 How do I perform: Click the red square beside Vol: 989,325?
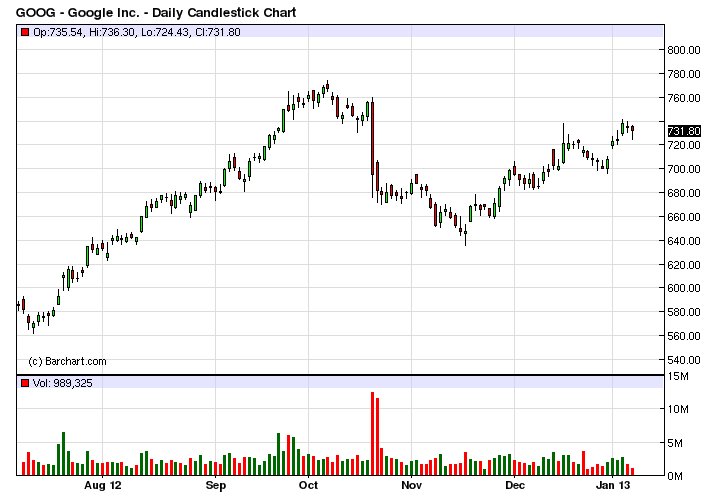click(x=25, y=383)
